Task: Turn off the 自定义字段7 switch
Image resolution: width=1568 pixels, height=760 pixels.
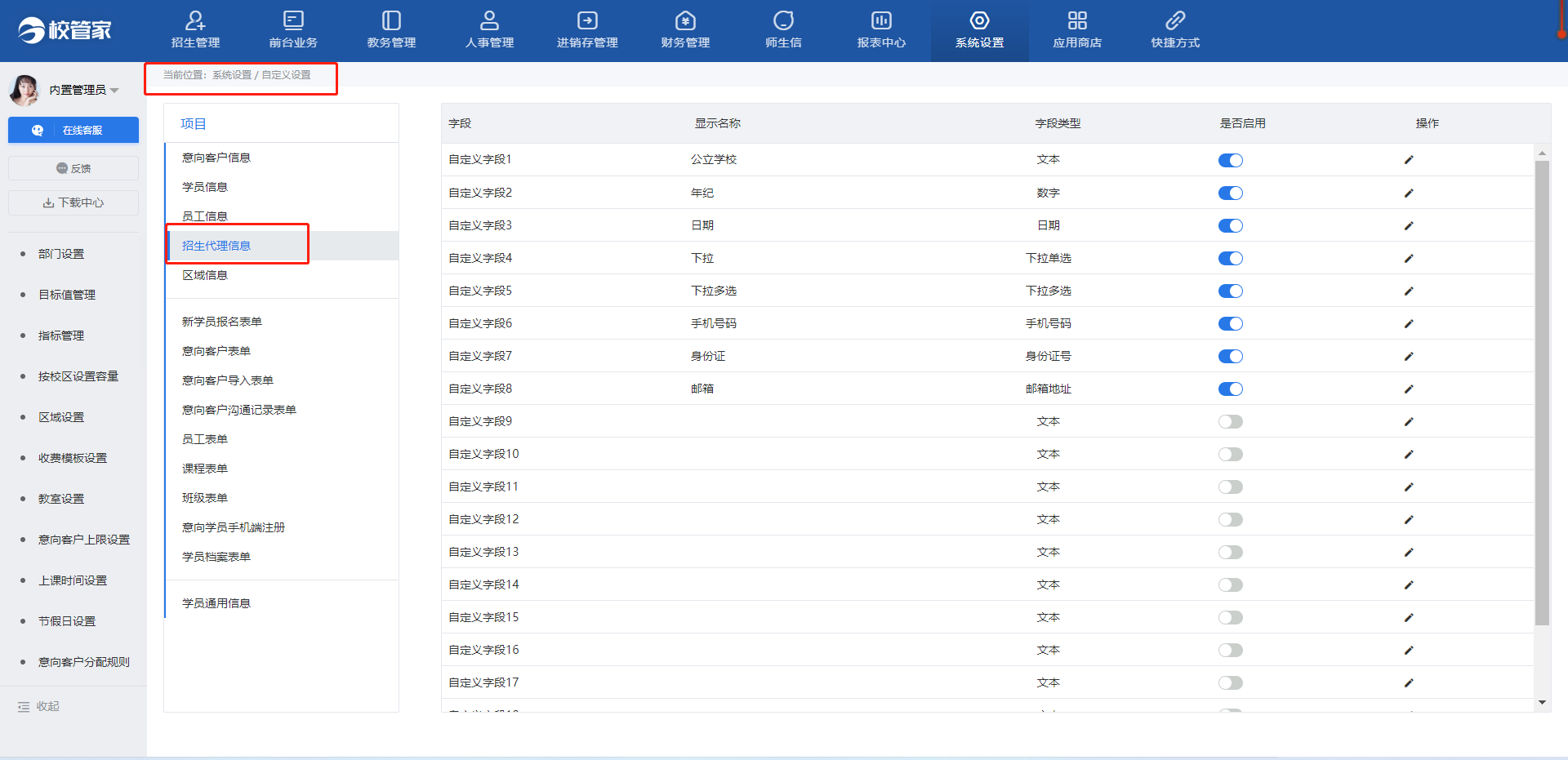Action: [x=1230, y=357]
